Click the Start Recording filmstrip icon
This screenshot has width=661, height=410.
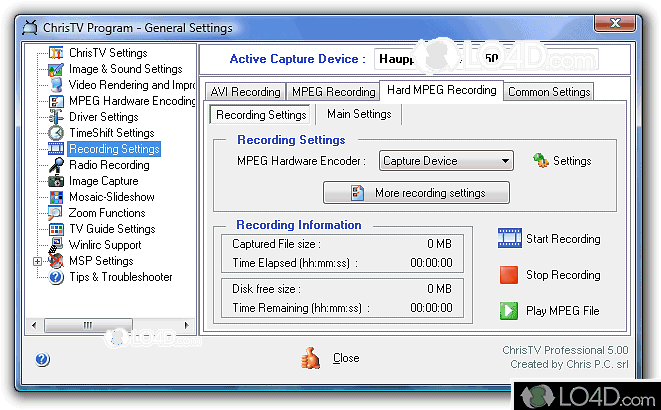click(x=510, y=238)
